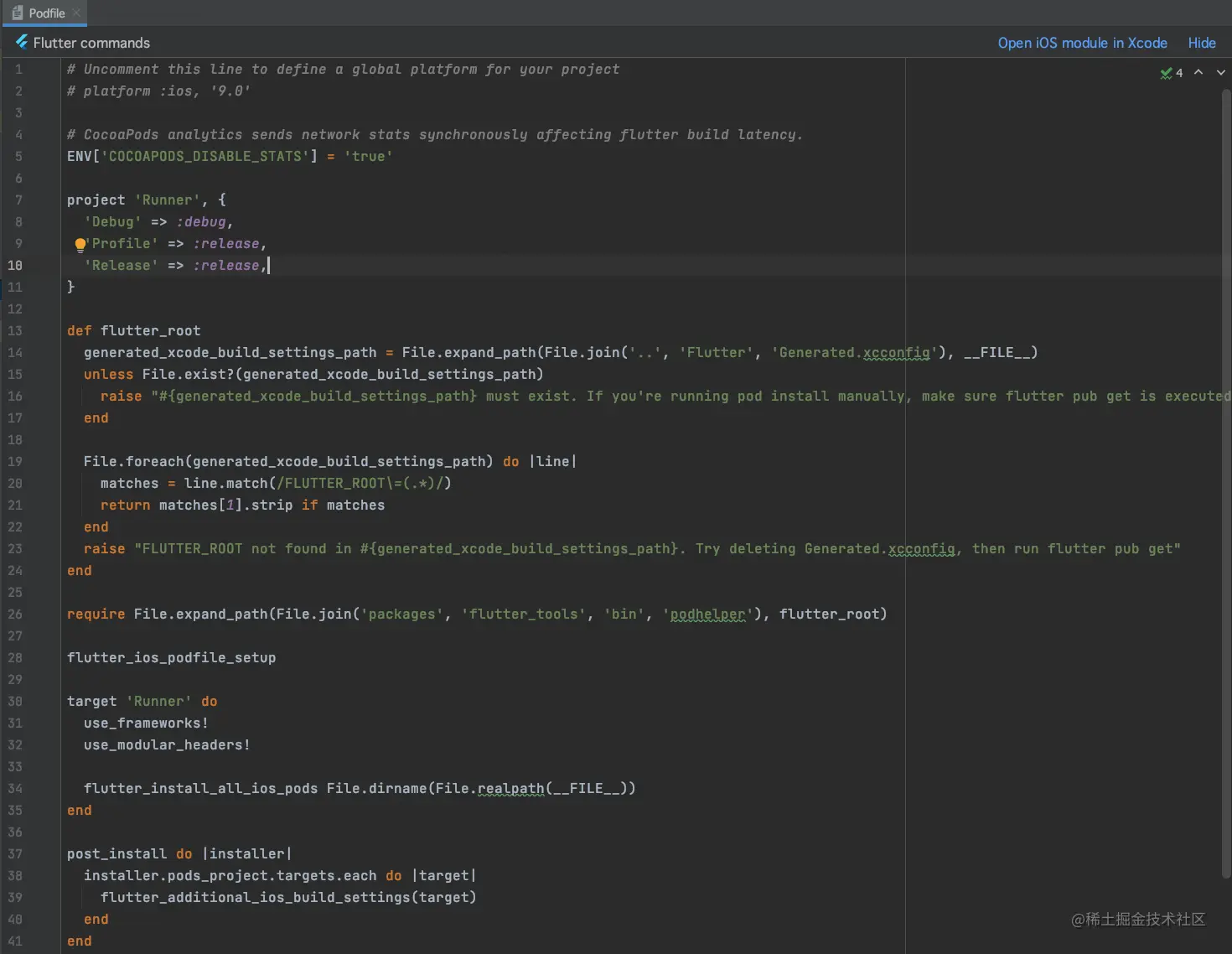Image resolution: width=1232 pixels, height=954 pixels.
Task: Click ':debug' symbol on line 8
Action: (x=200, y=221)
